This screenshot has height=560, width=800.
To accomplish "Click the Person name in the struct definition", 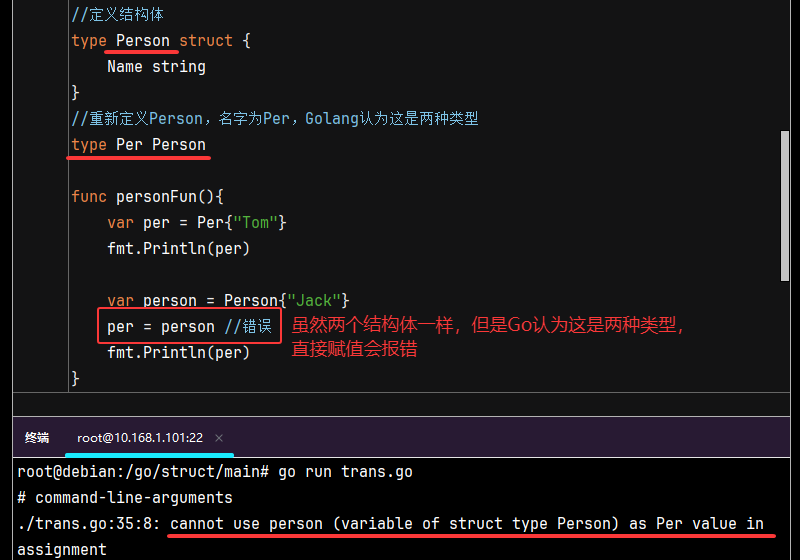I will [x=143, y=41].
